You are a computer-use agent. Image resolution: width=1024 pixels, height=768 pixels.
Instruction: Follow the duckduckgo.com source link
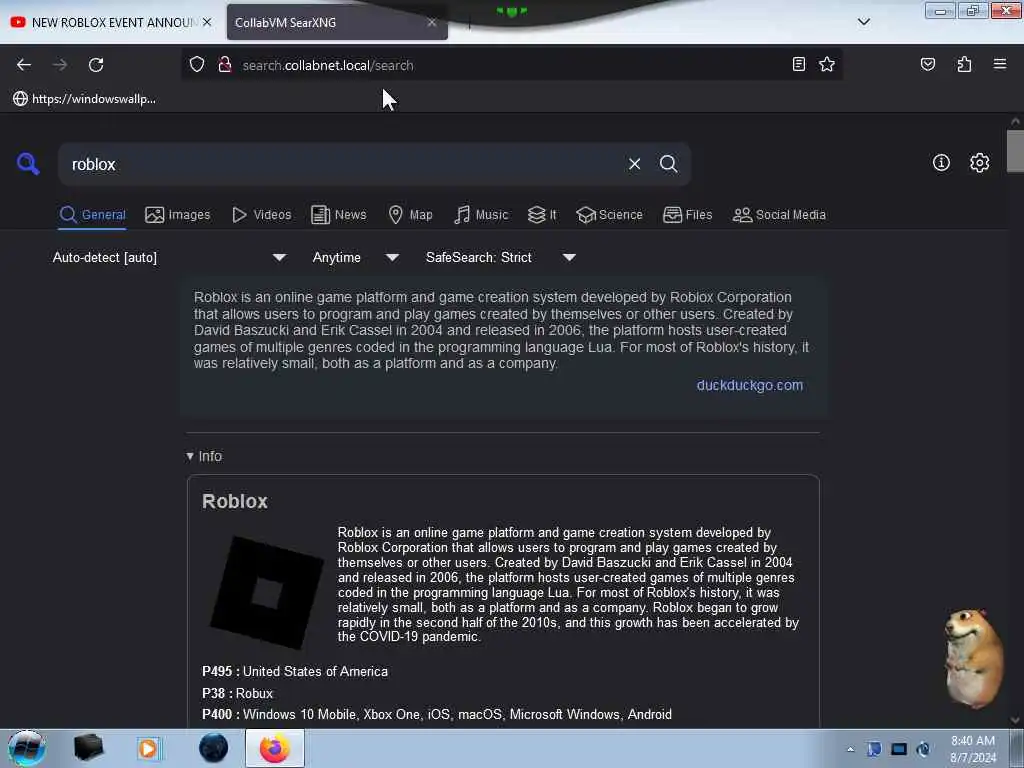pos(750,385)
